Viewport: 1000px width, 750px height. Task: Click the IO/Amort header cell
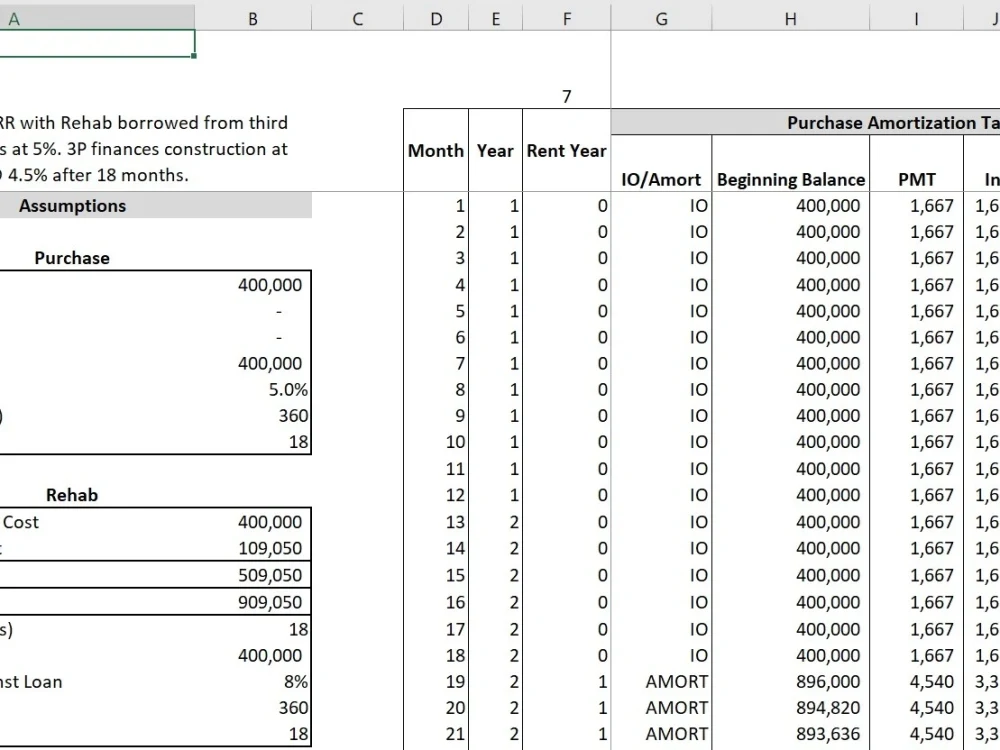[661, 179]
